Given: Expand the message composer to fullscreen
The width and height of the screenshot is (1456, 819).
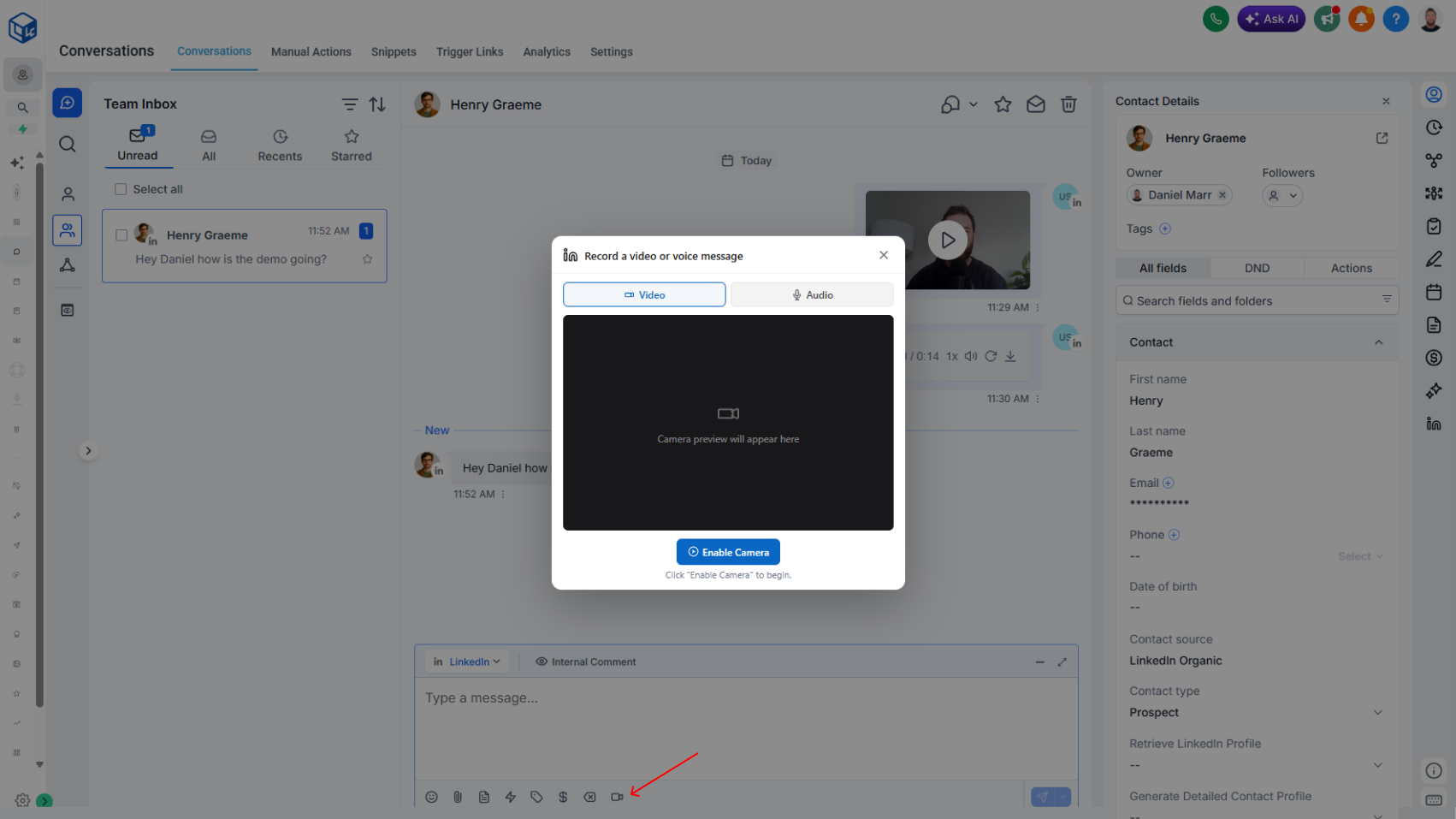Looking at the screenshot, I should pos(1062,662).
